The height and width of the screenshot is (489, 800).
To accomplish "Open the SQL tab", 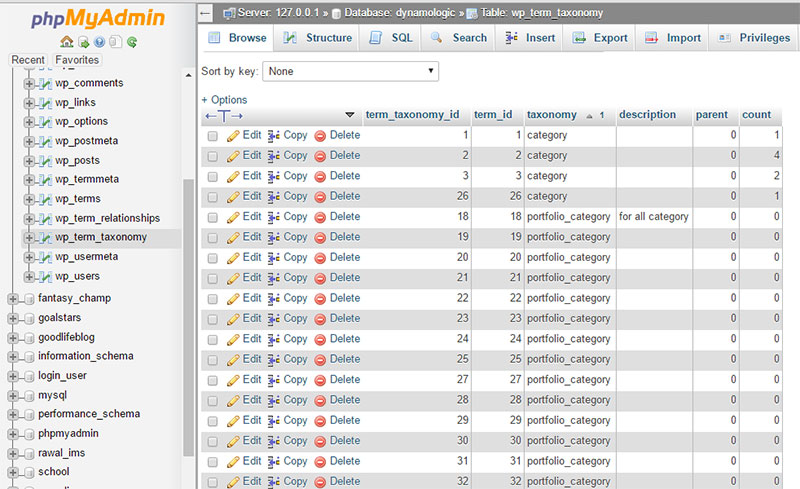I will click(390, 38).
